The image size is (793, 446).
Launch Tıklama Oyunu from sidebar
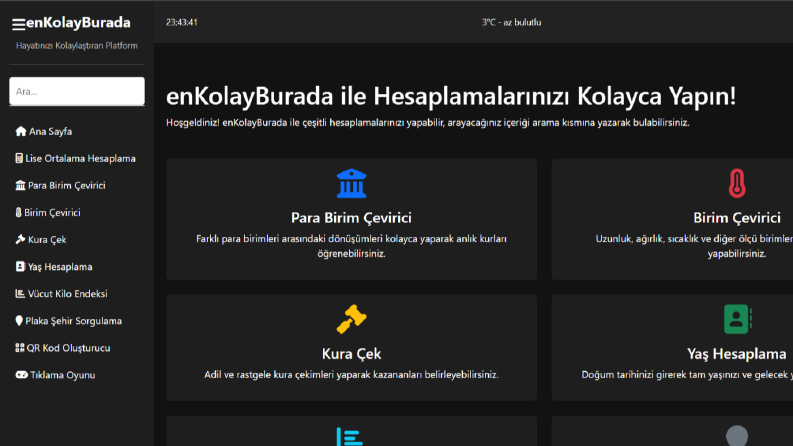point(56,375)
